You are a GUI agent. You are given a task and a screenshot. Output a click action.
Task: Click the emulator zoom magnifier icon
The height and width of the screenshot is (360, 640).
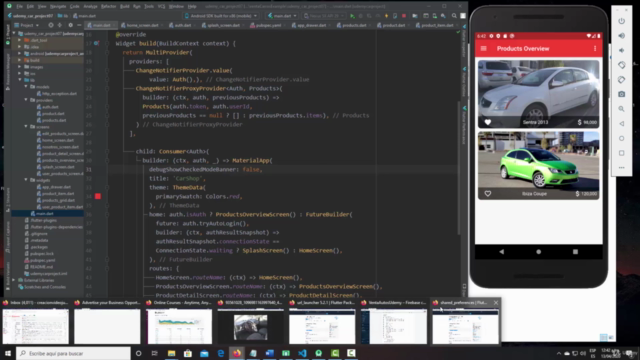click(621, 109)
